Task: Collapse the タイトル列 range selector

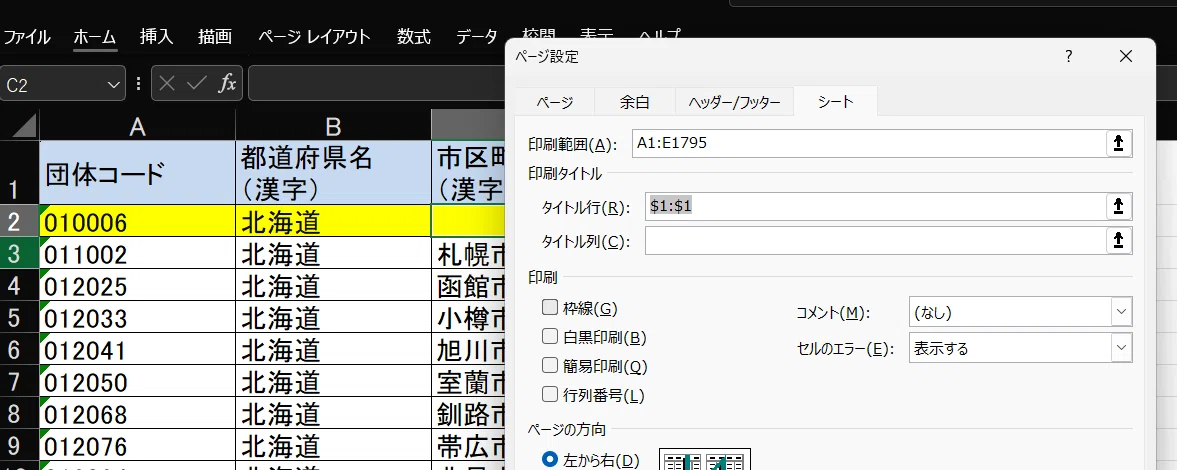Action: point(1118,240)
